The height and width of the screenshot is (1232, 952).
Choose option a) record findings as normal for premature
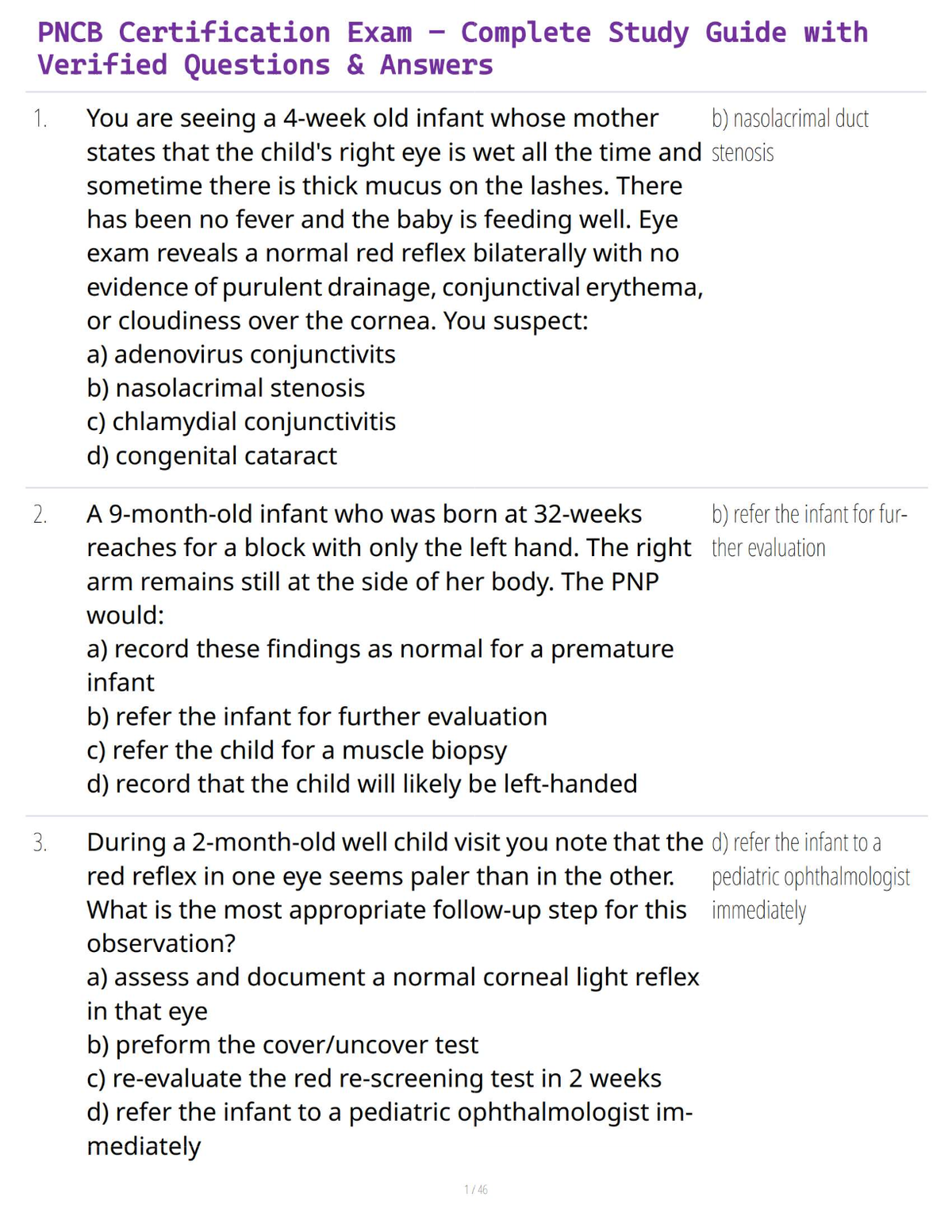[380, 666]
